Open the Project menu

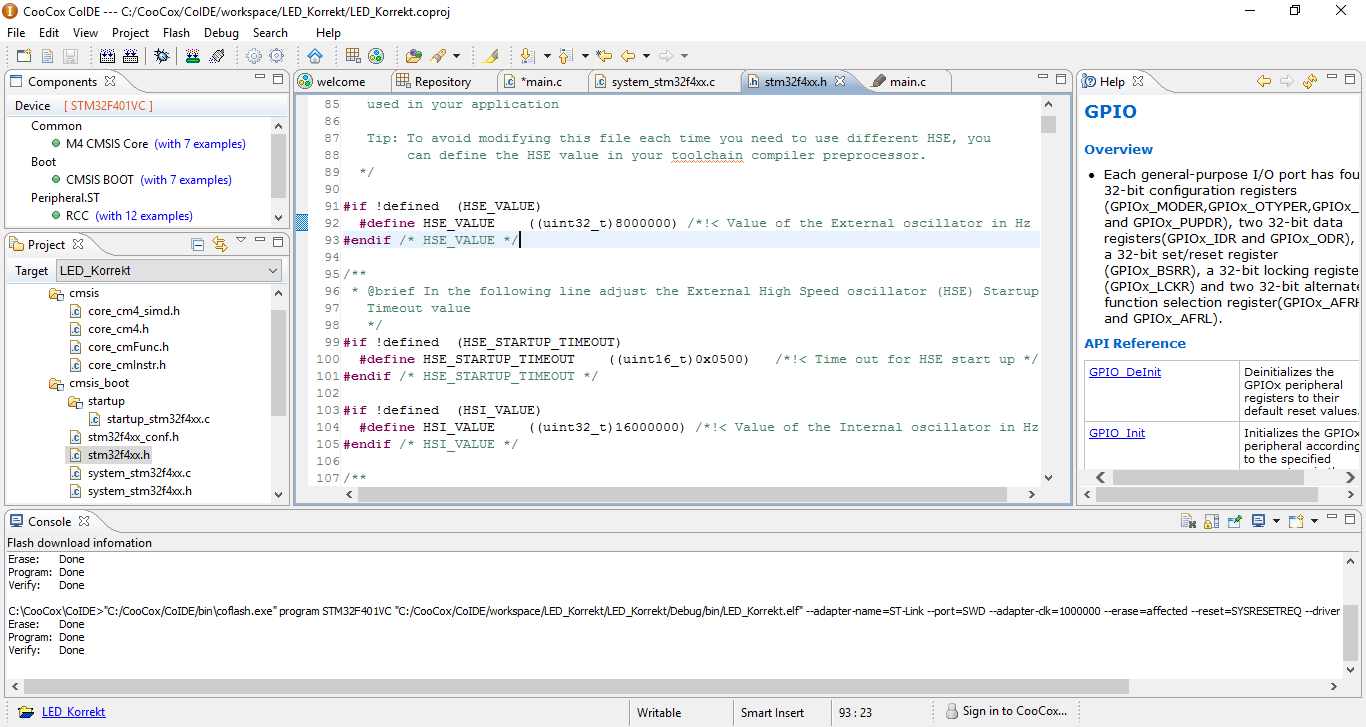click(130, 32)
